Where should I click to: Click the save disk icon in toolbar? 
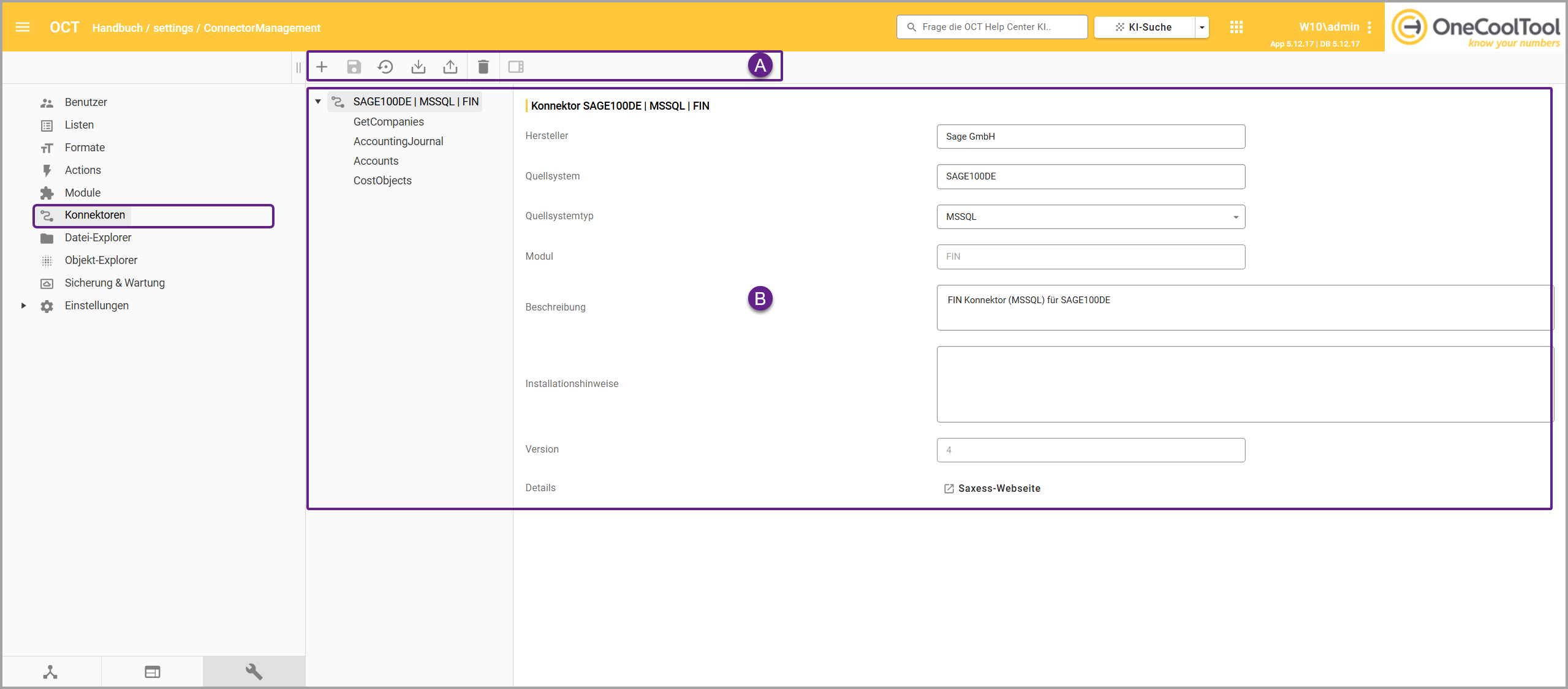354,67
